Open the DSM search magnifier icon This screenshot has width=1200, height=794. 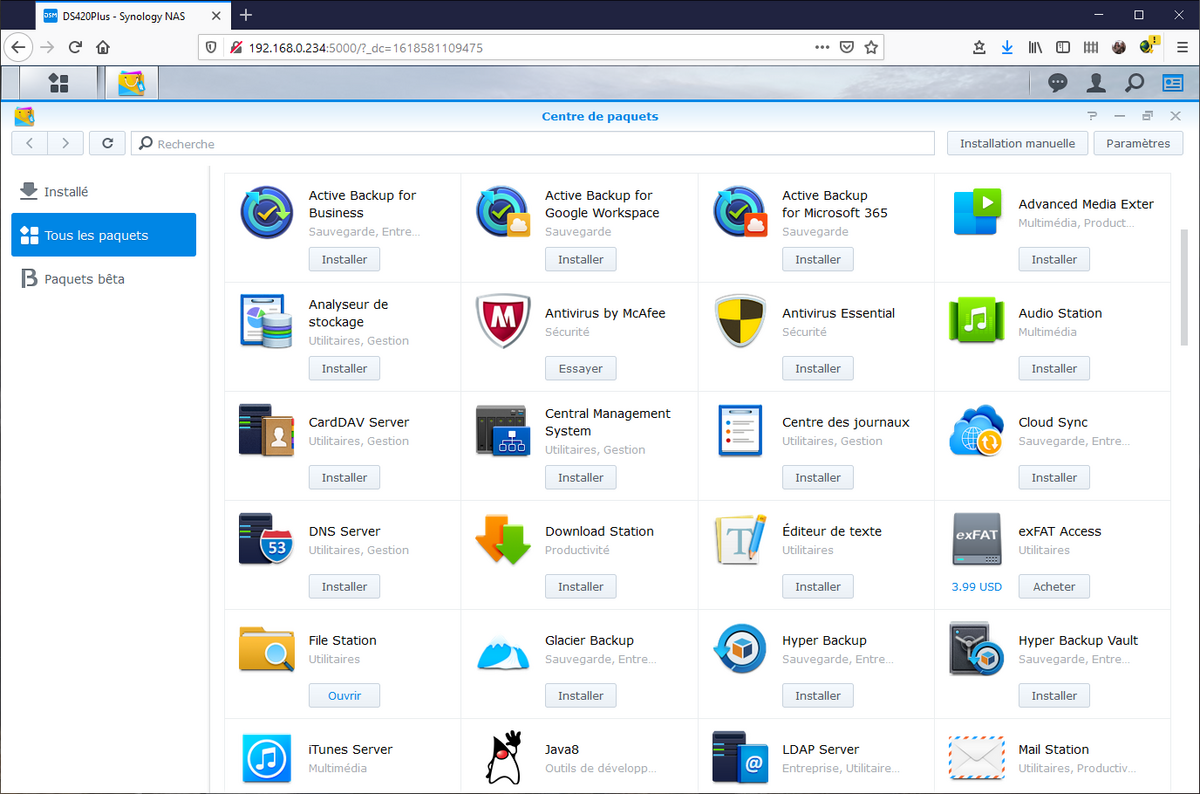coord(1135,83)
